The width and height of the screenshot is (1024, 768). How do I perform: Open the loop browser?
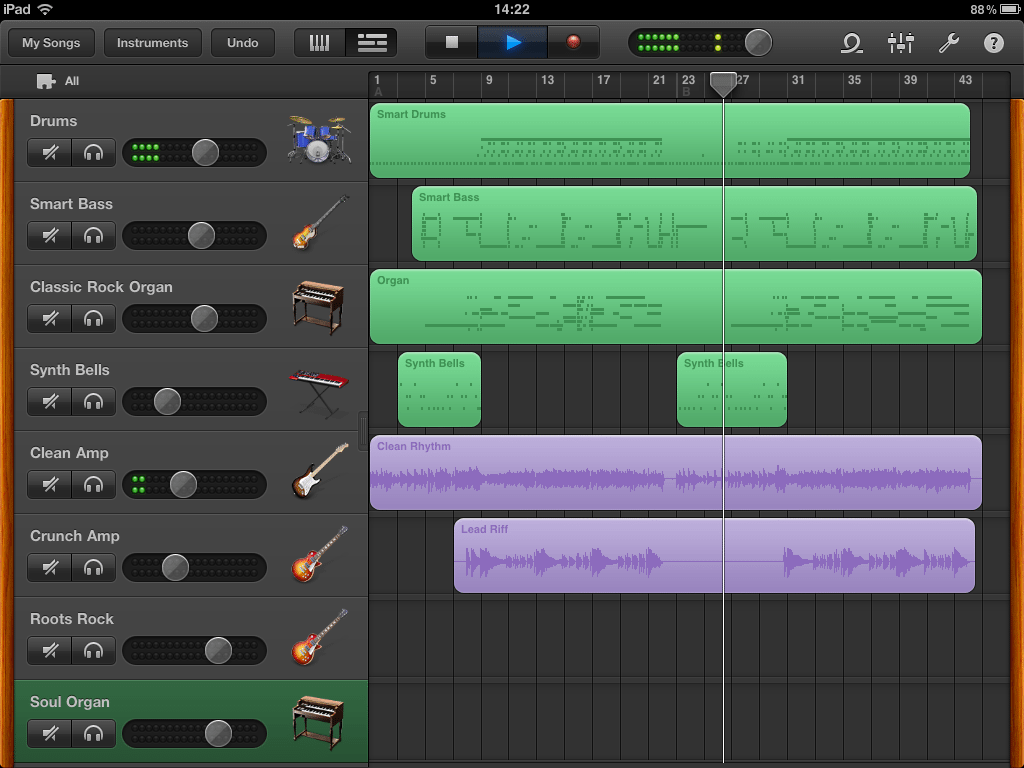[x=852, y=43]
